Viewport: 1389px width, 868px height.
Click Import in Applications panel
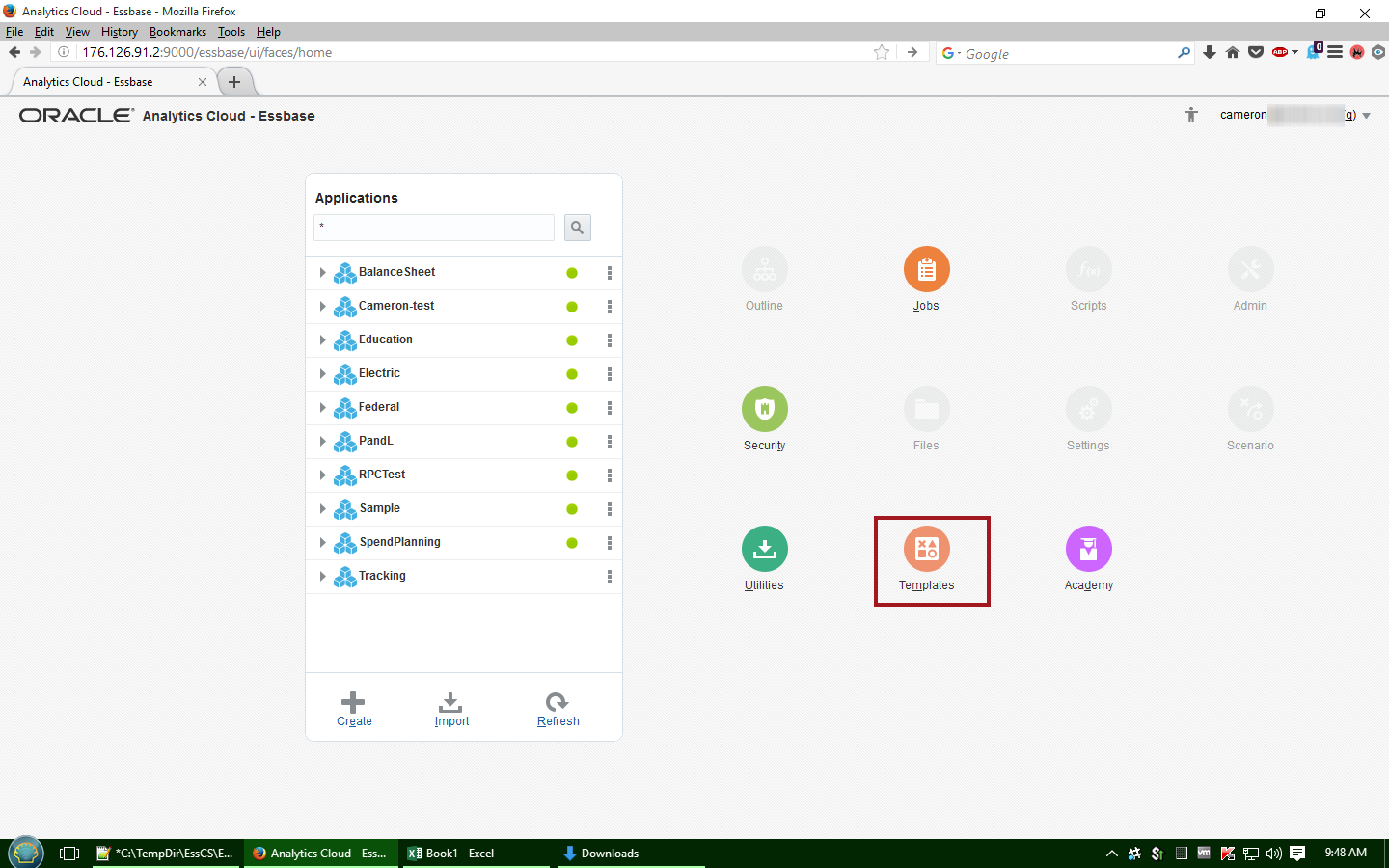(451, 709)
